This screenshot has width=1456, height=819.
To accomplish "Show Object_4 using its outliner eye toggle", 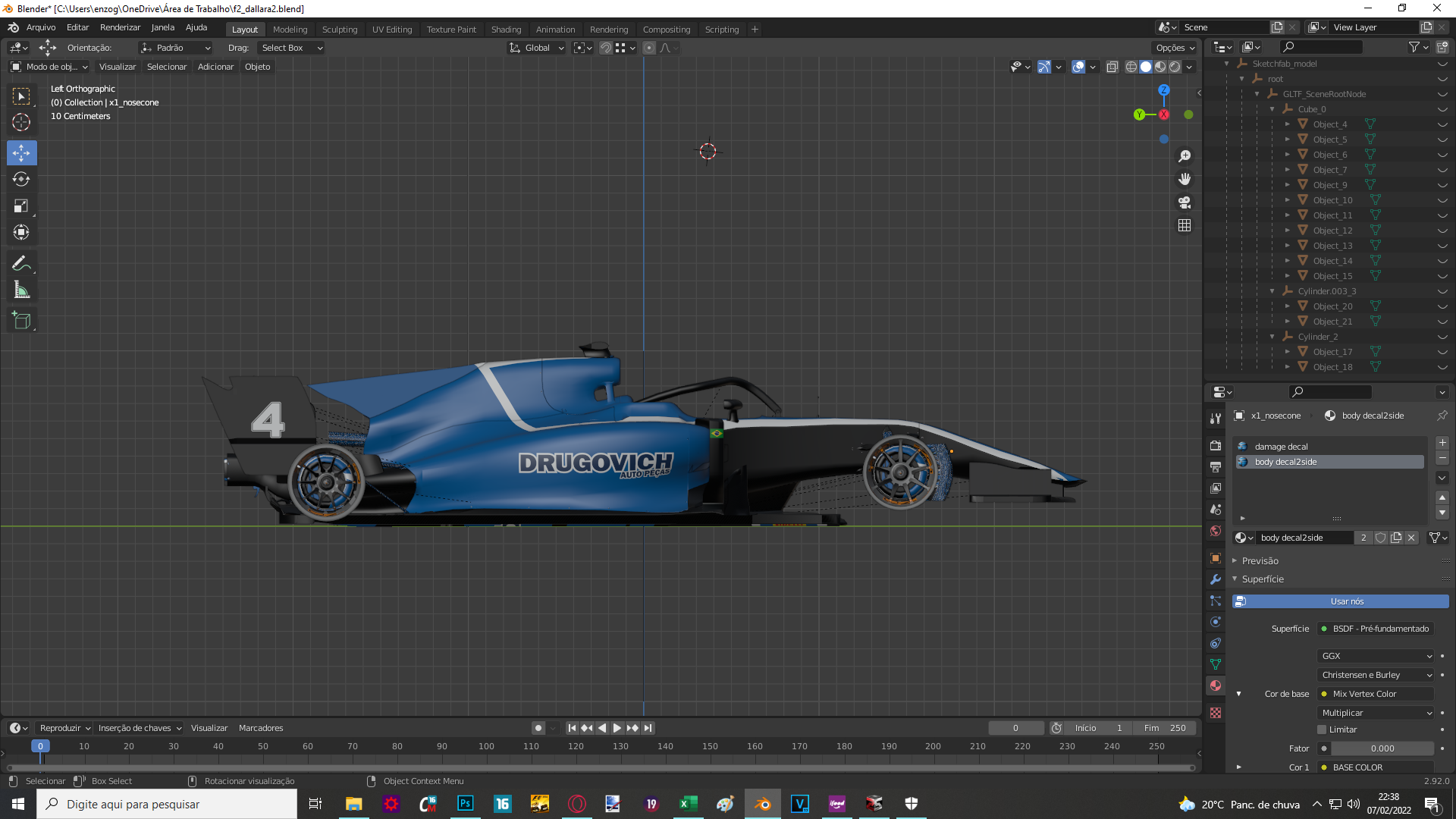I will [x=1442, y=124].
